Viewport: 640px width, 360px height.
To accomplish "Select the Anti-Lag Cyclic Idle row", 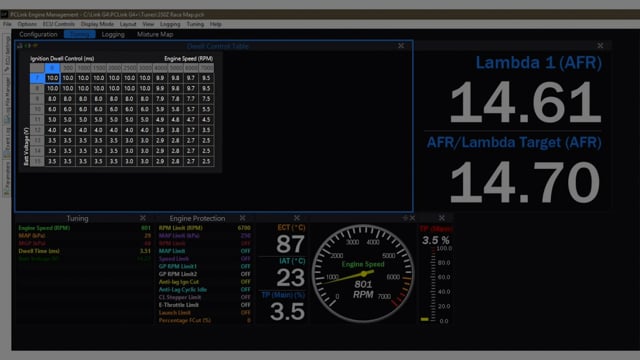I will pyautogui.click(x=204, y=290).
